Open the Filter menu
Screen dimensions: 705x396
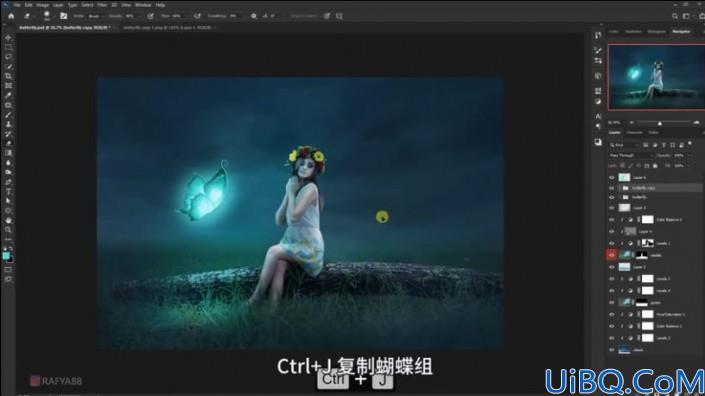tap(102, 5)
